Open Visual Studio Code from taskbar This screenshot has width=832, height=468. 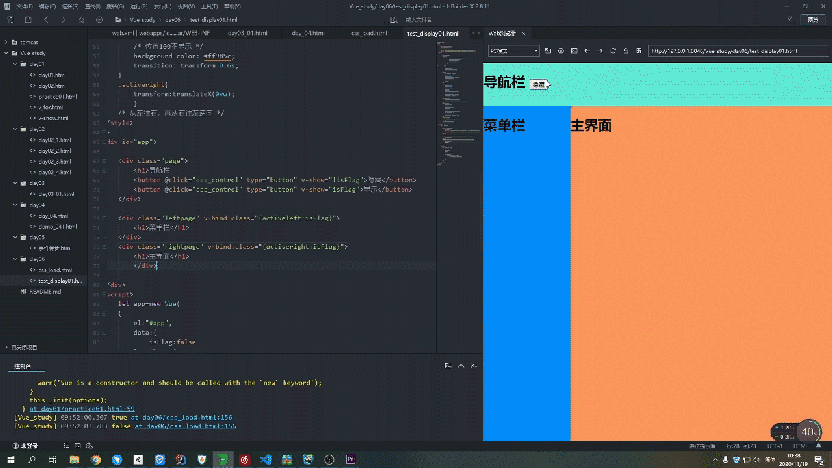[x=266, y=460]
